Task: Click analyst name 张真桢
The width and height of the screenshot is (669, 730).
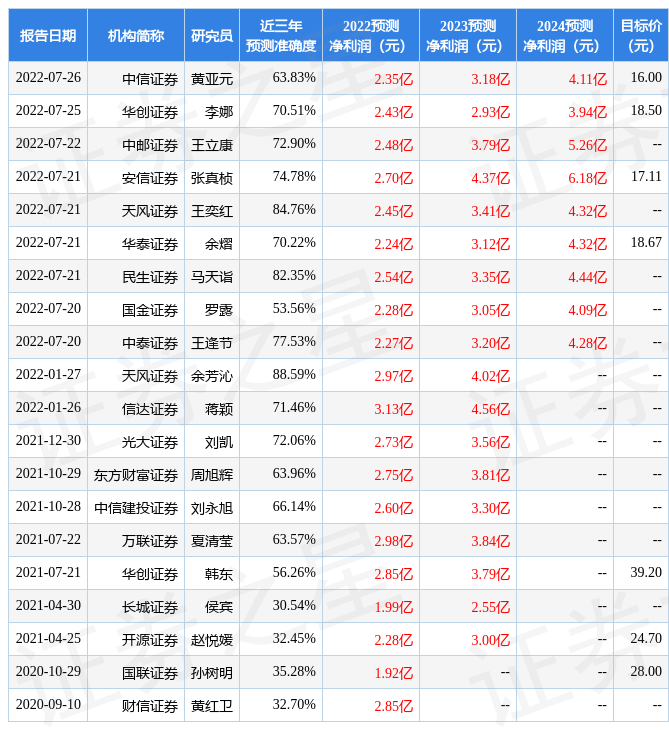Action: tap(212, 178)
